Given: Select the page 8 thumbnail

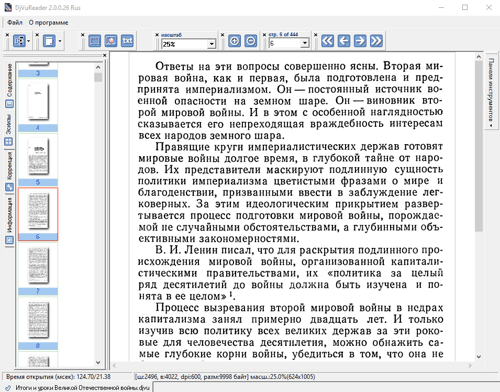Looking at the screenshot, I should (38, 323).
